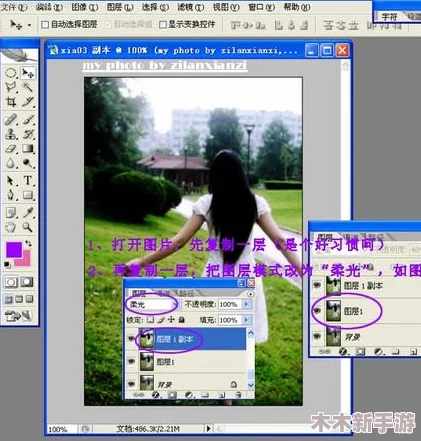Image resolution: width=421 pixels, height=441 pixels.
Task: Toggle lock all in center layers panel
Action: (182, 320)
